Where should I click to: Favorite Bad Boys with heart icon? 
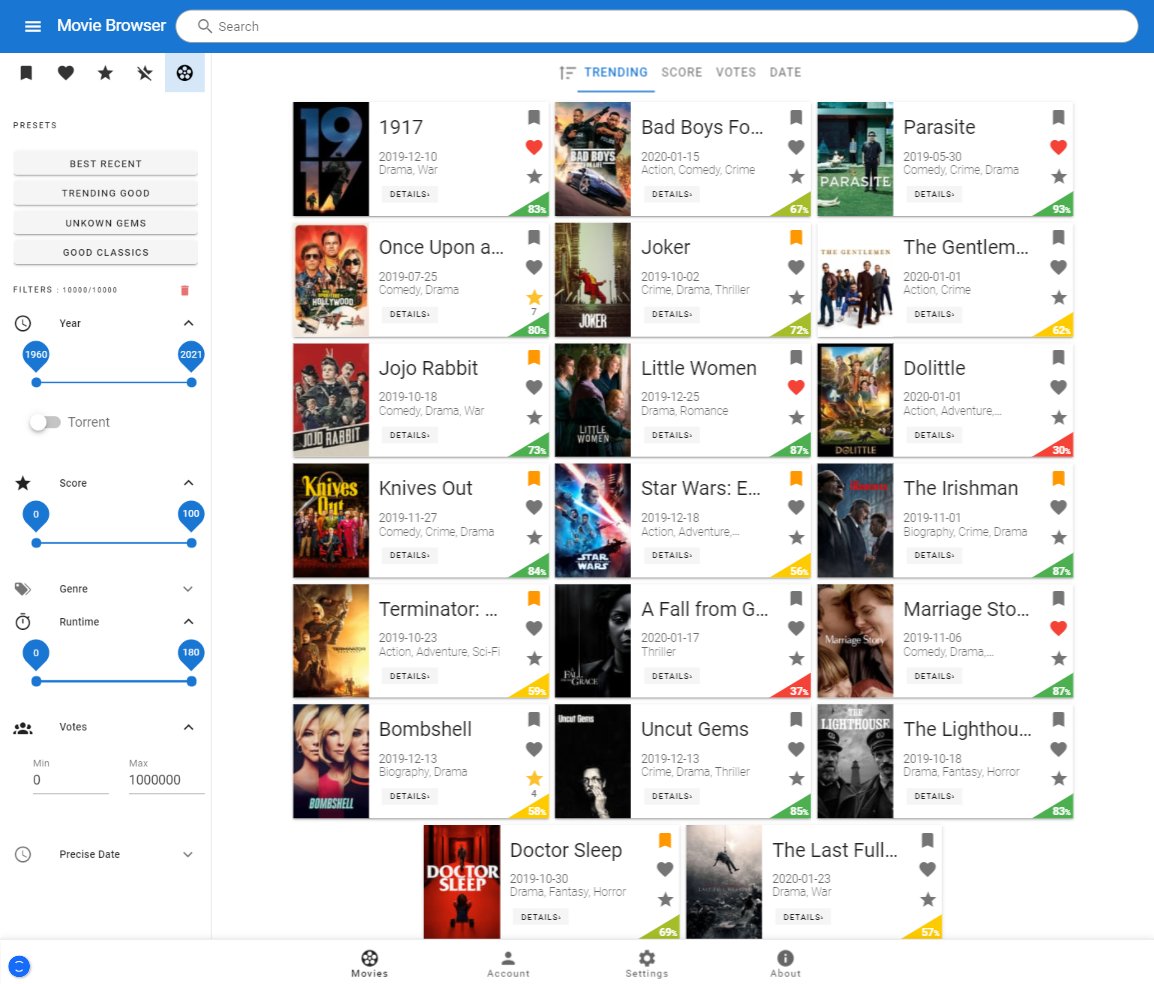[x=796, y=147]
